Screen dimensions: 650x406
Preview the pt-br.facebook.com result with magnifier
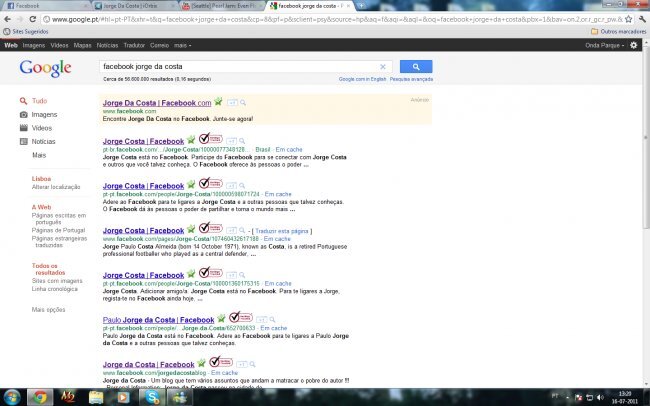[x=242, y=141]
